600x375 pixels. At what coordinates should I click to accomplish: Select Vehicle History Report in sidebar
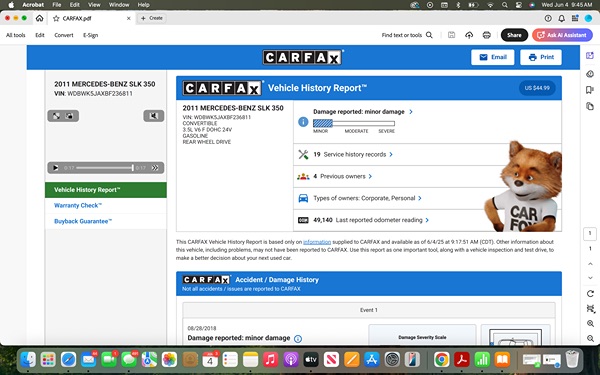106,190
